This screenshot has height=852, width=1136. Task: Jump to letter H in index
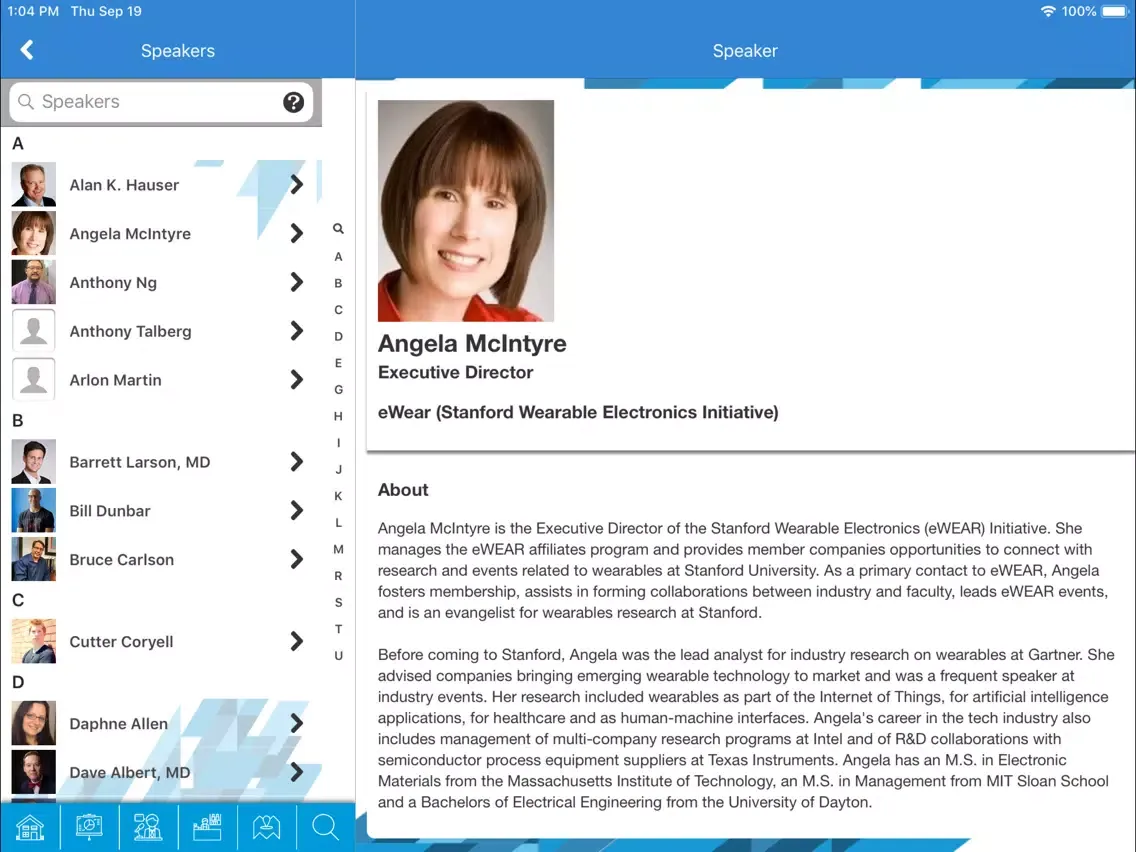(338, 416)
